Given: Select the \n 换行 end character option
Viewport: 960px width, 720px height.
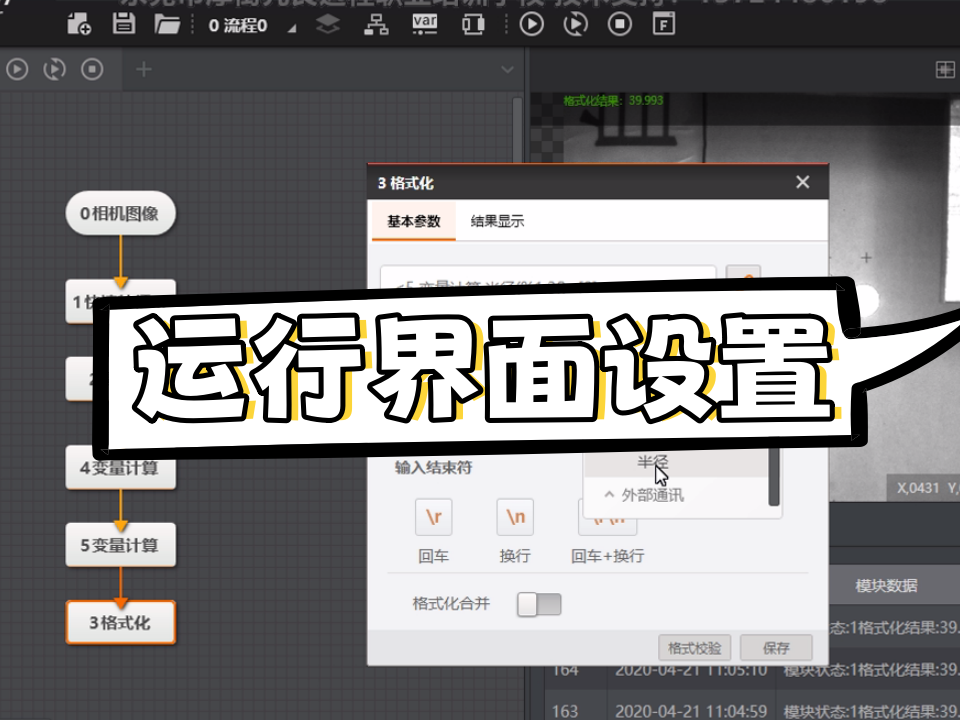Looking at the screenshot, I should pyautogui.click(x=515, y=518).
